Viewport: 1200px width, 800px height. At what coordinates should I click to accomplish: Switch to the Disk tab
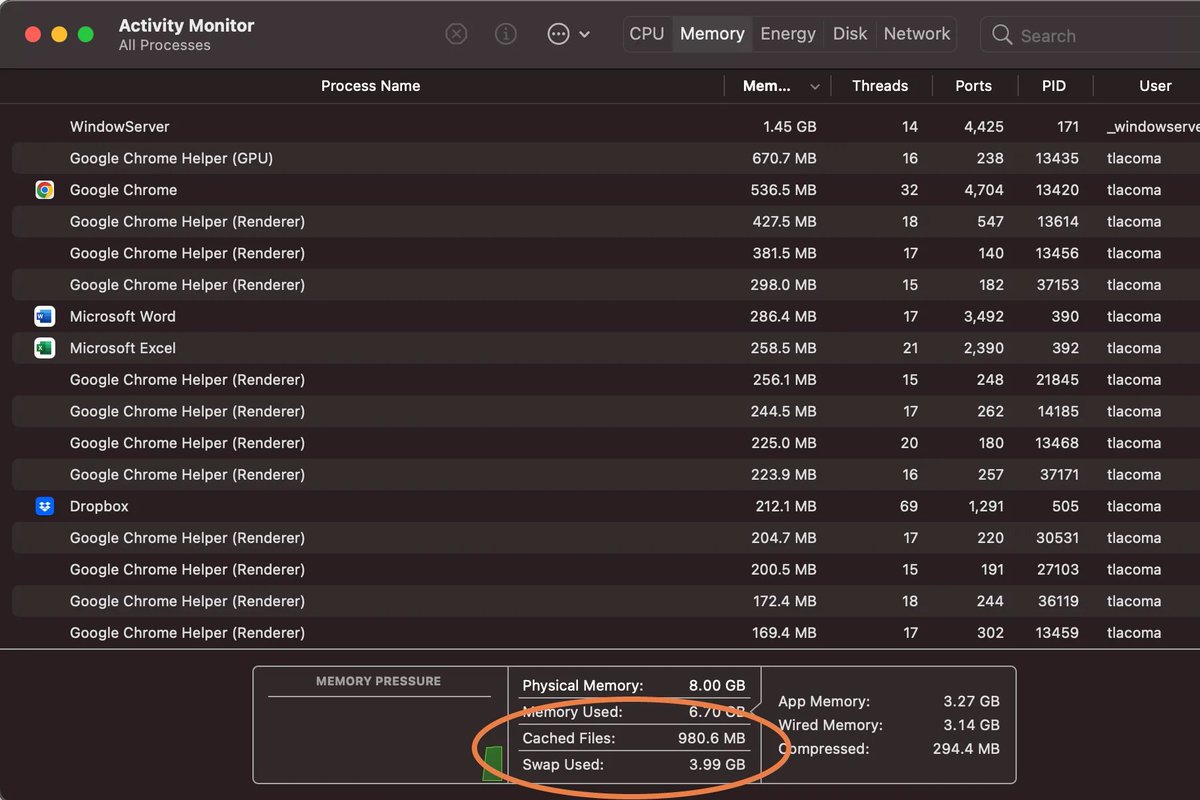(850, 34)
